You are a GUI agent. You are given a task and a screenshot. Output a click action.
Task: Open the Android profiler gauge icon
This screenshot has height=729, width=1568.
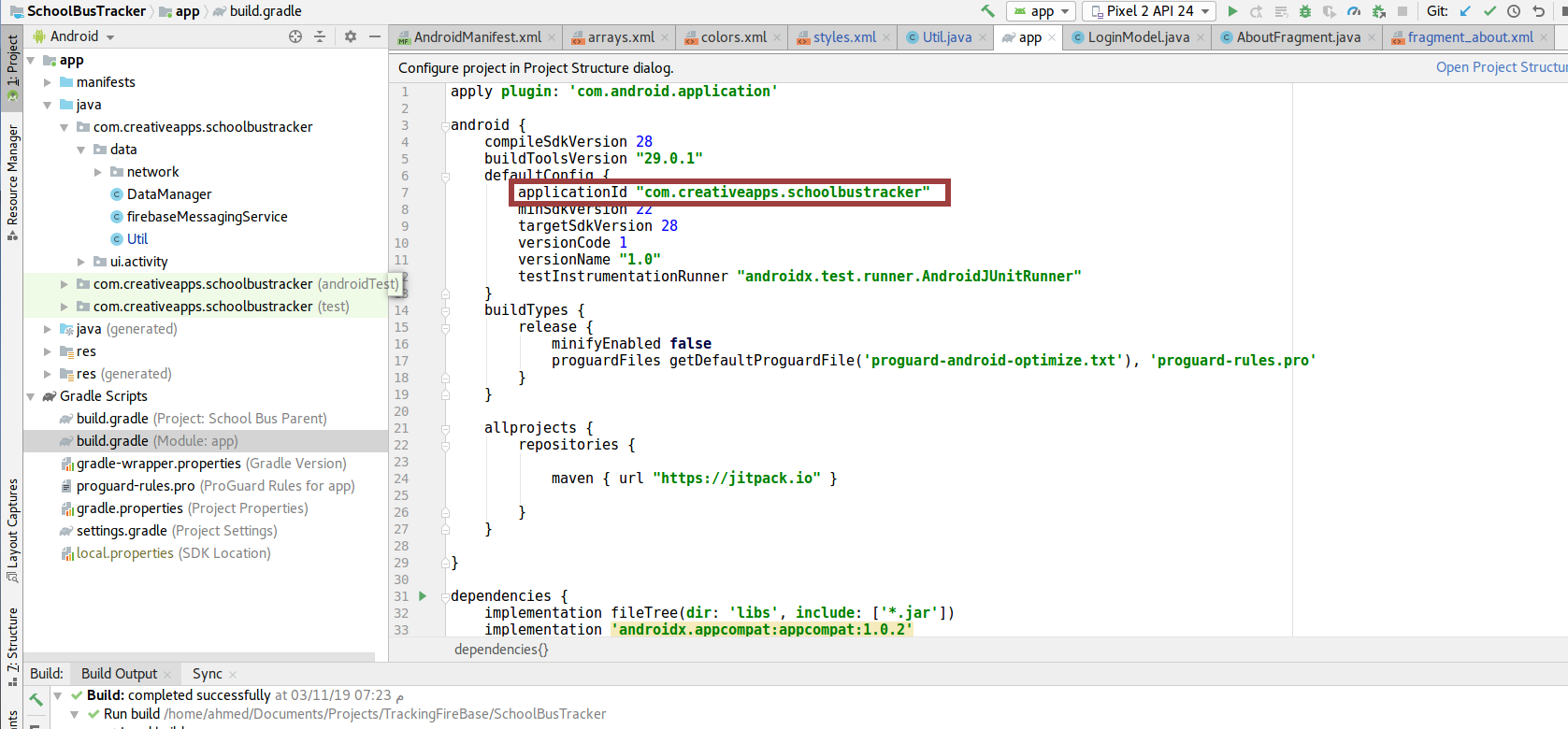[x=1353, y=11]
